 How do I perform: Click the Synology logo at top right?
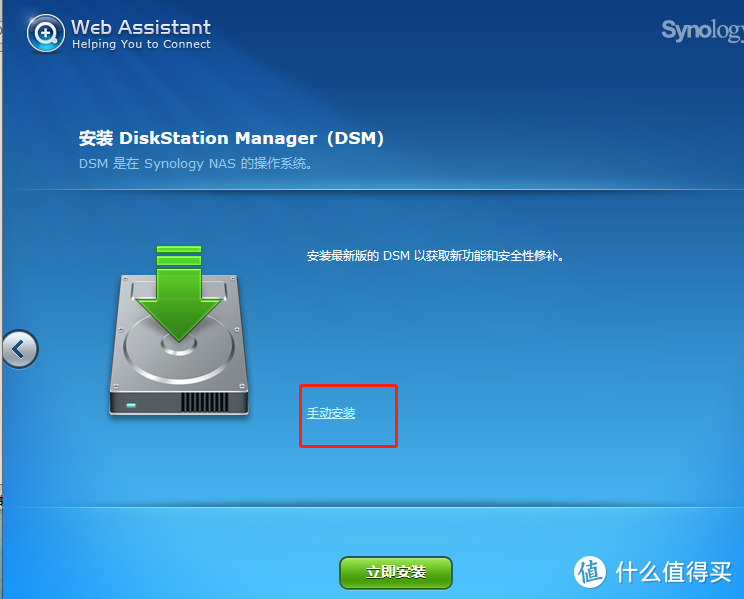pos(702,31)
